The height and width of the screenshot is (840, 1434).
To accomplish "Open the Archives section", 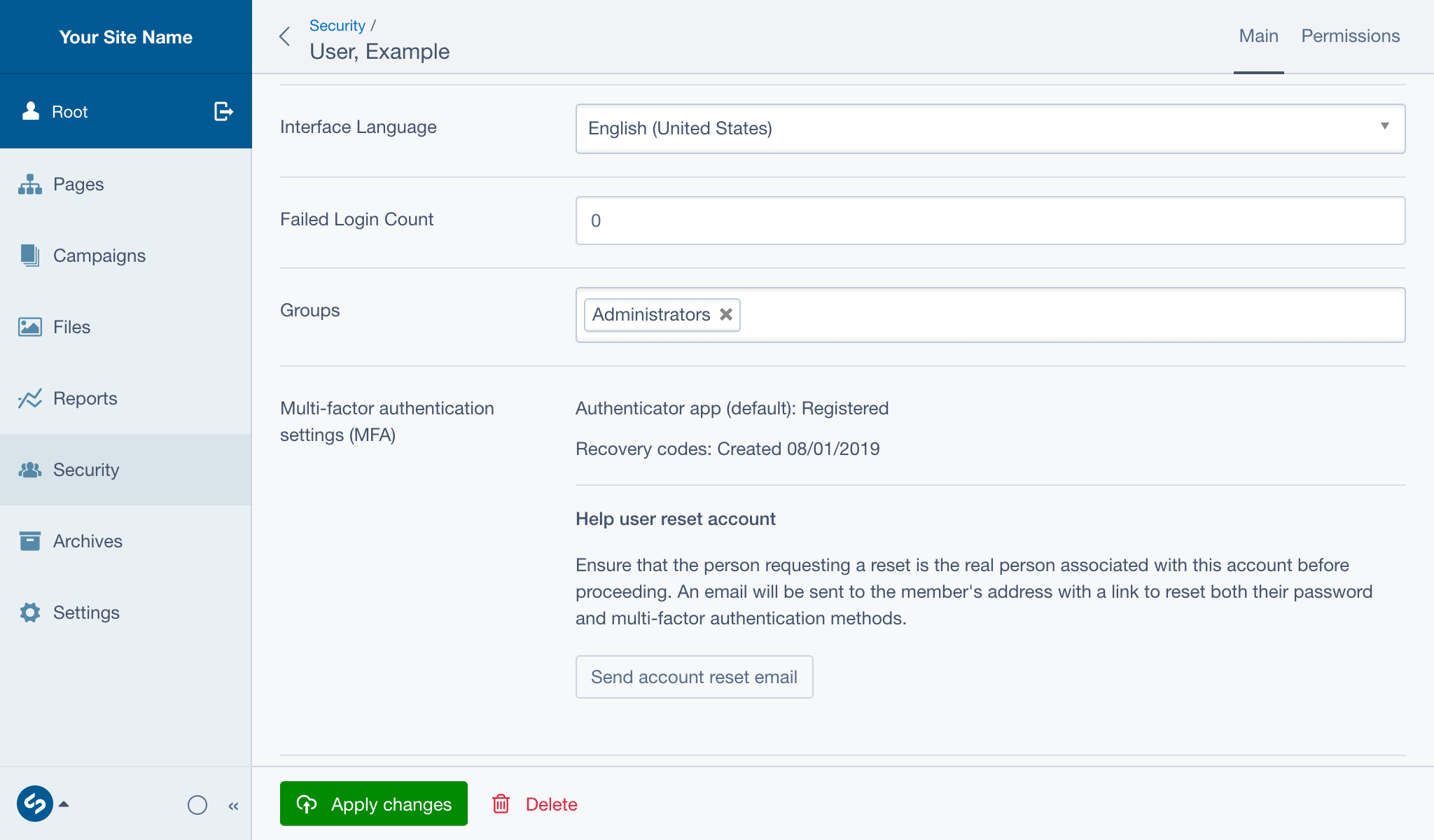I will 87,541.
